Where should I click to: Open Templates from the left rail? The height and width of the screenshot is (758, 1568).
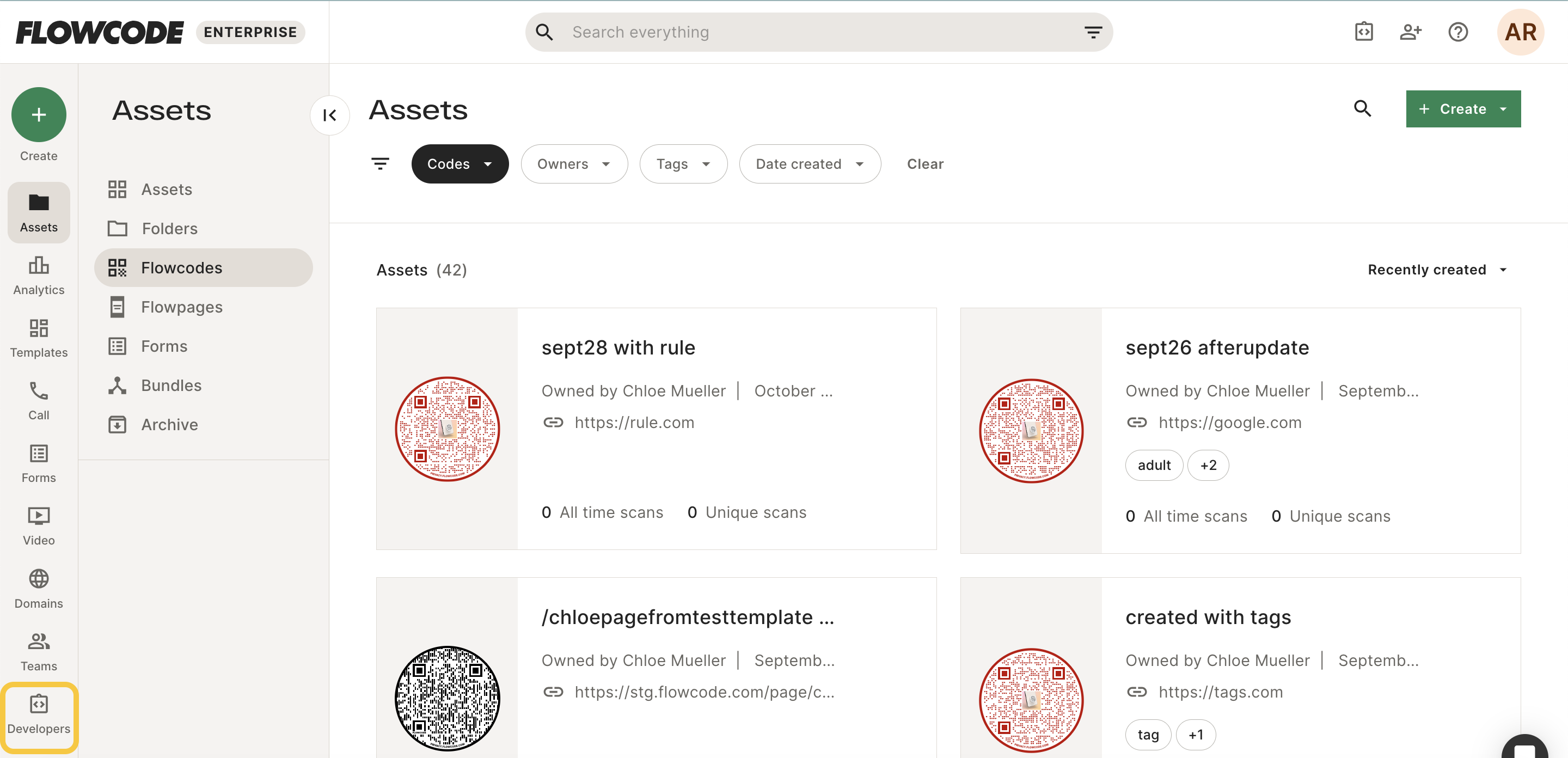coord(38,339)
